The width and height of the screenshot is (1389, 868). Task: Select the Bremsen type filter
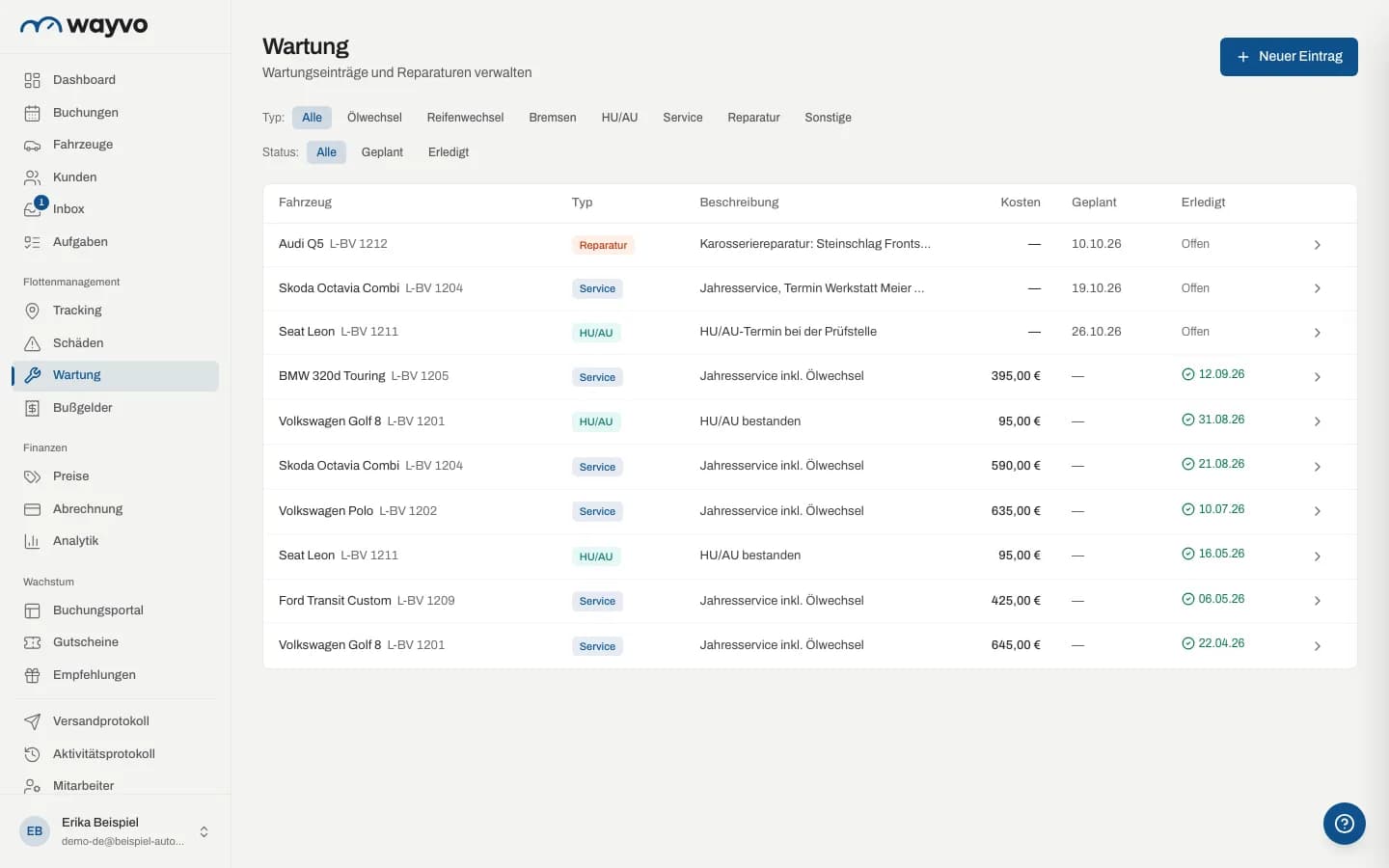[x=553, y=118]
